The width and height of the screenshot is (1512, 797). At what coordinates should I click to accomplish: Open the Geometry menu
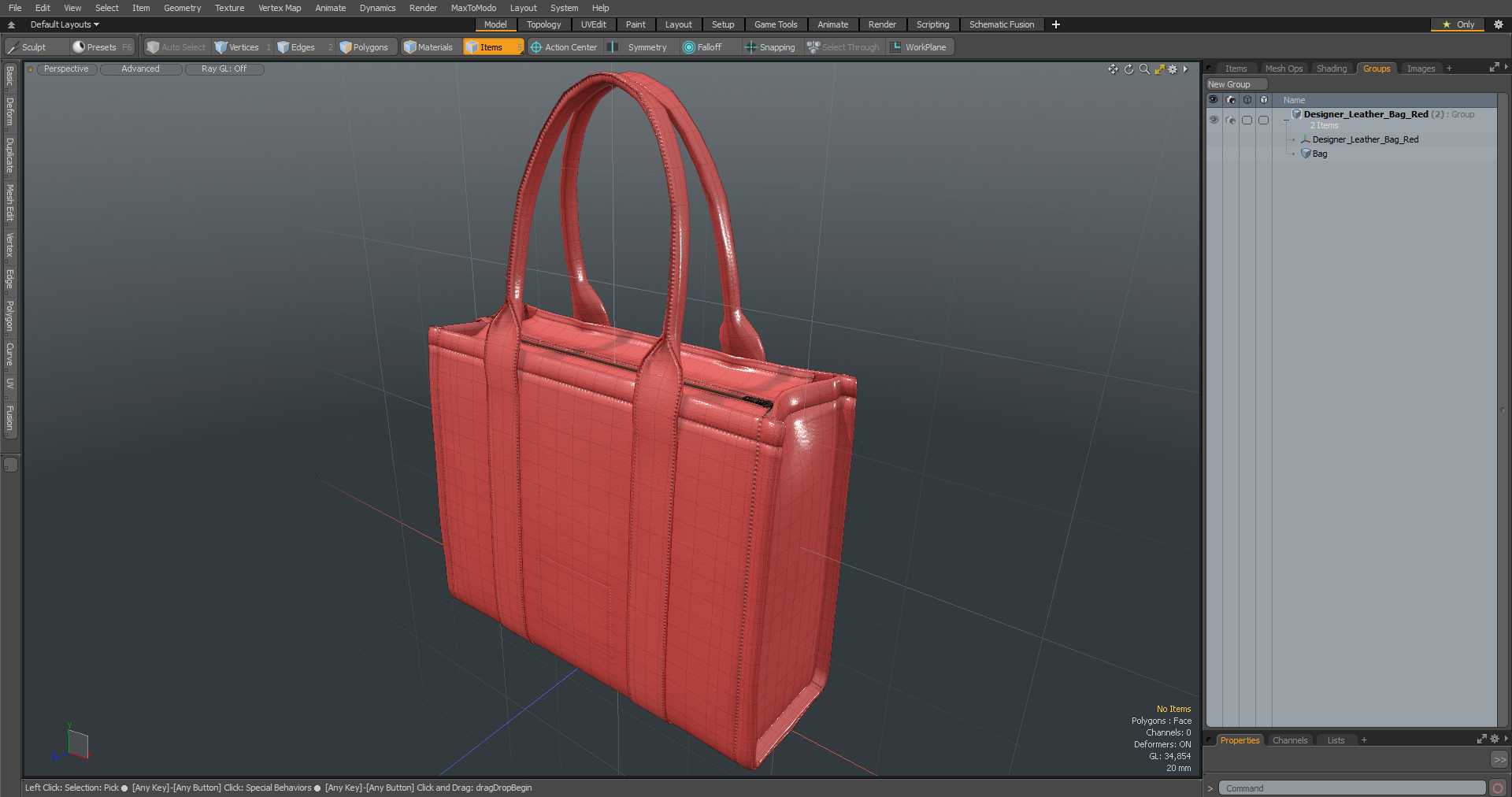point(182,8)
